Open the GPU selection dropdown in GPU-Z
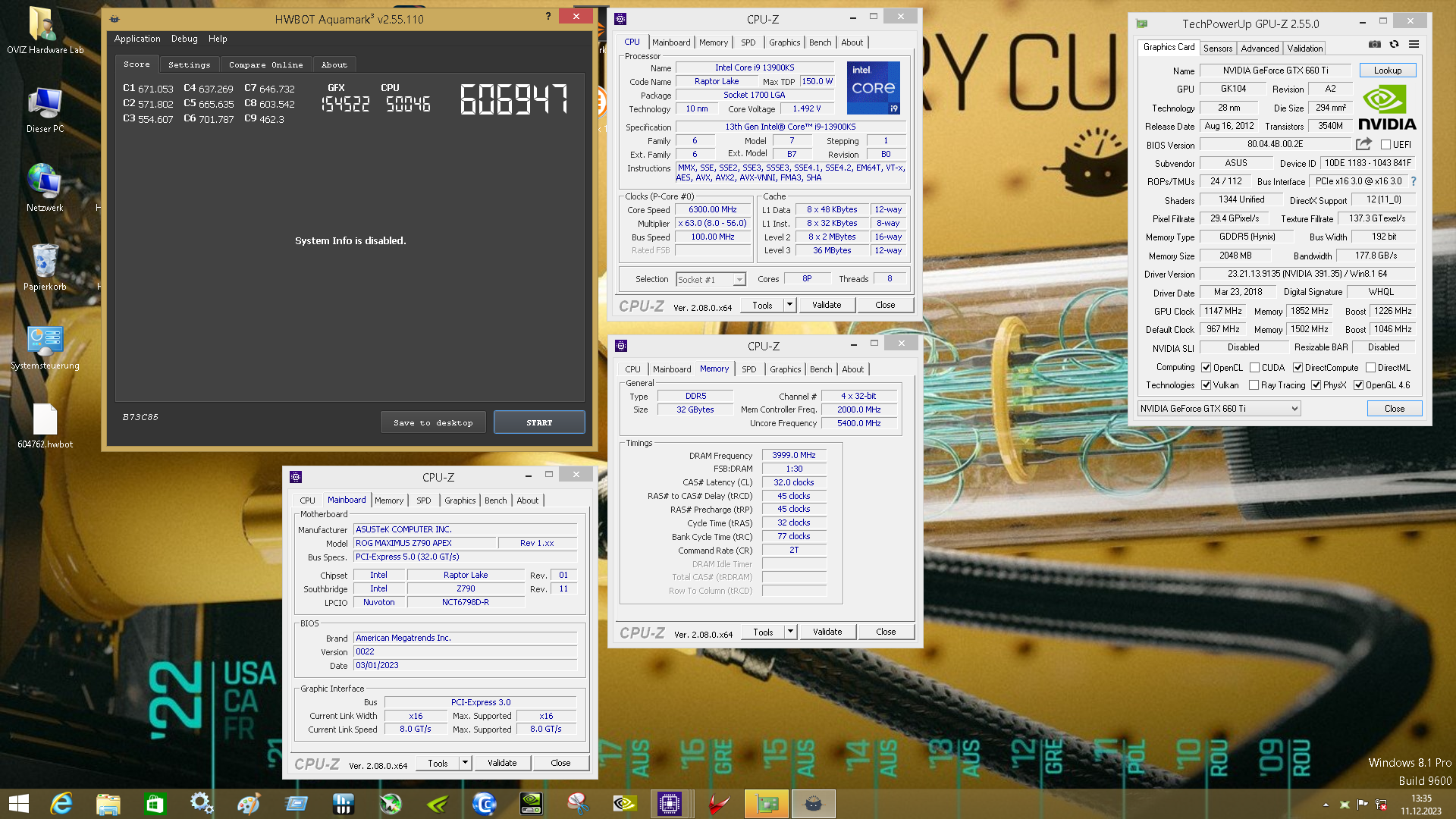The width and height of the screenshot is (1456, 819). (x=1219, y=409)
